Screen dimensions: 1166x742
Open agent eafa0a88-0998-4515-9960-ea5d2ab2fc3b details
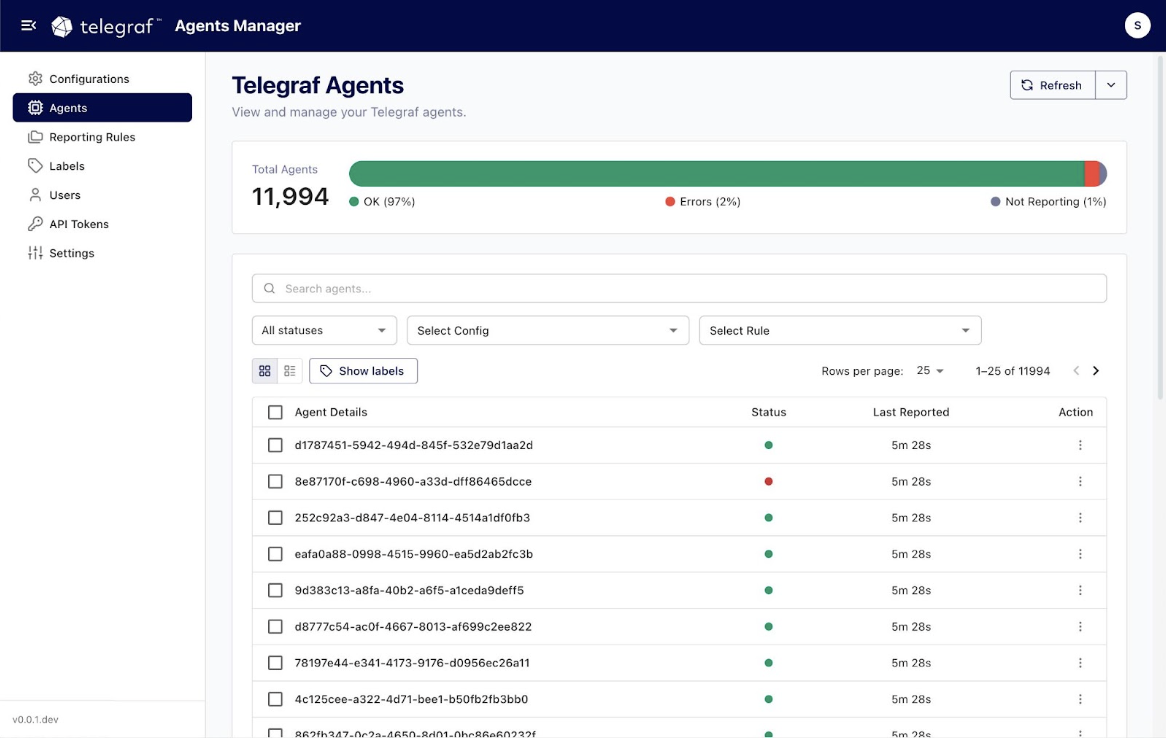point(413,554)
